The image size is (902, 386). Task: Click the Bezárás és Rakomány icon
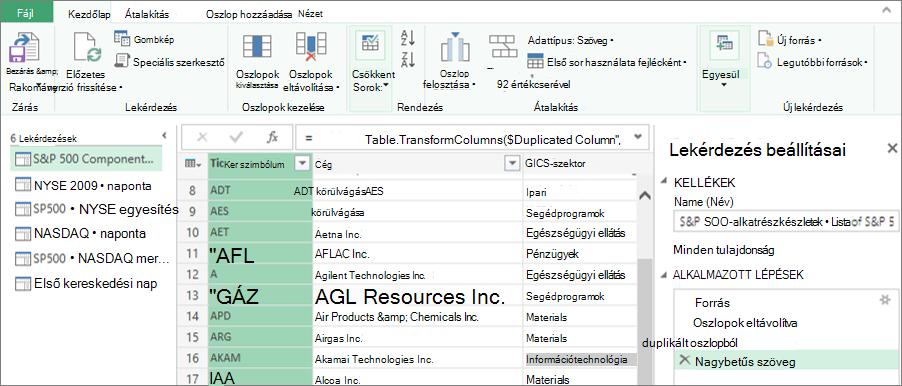pos(24,48)
